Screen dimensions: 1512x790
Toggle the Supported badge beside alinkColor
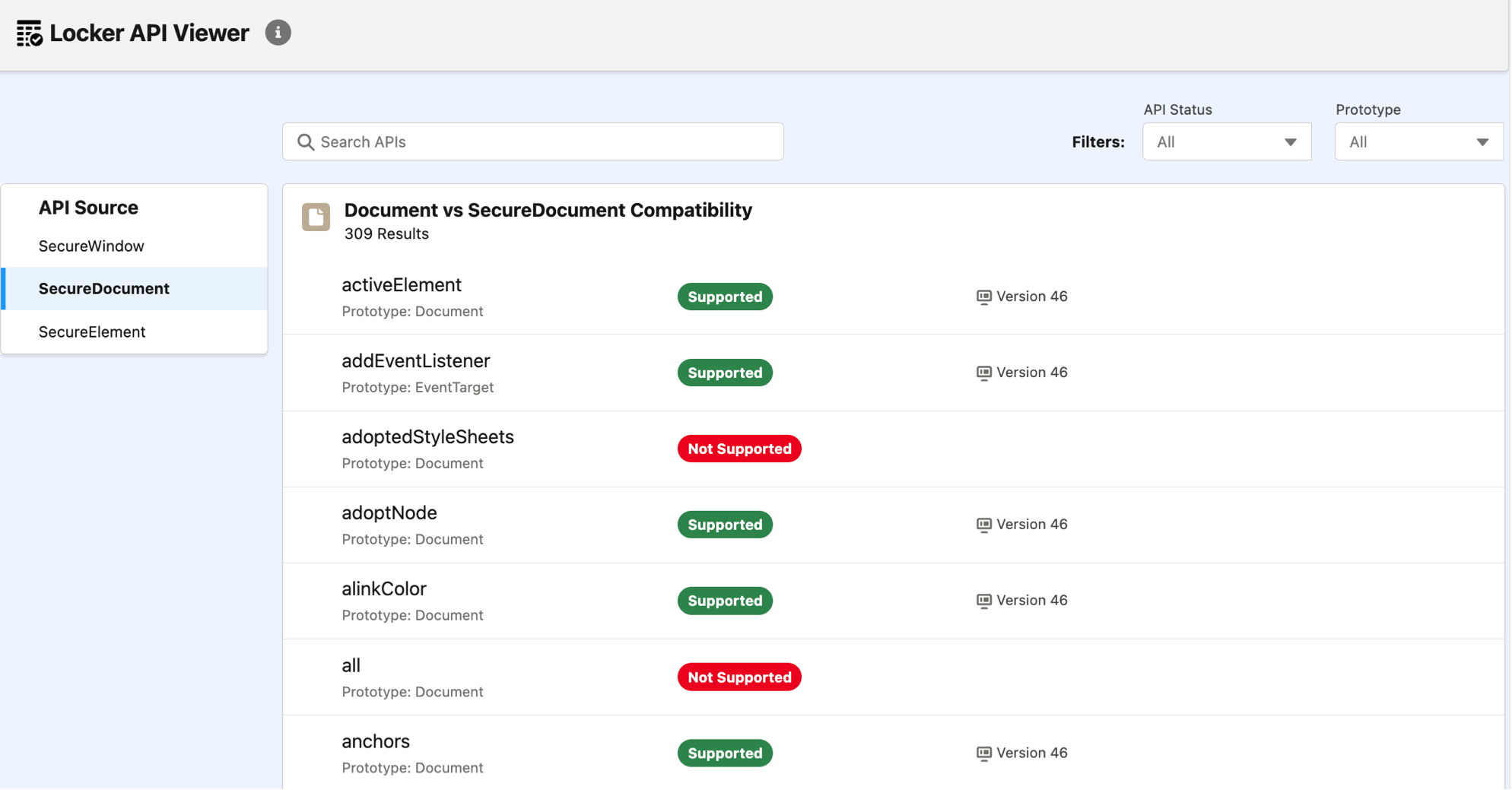pos(725,601)
